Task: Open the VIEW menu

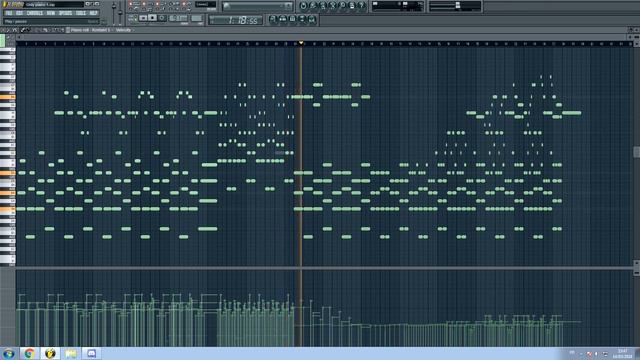Action: pyautogui.click(x=51, y=13)
